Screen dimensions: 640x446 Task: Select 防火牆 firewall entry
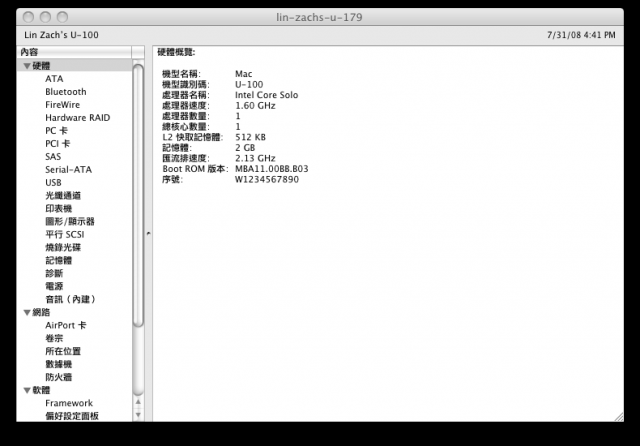pyautogui.click(x=58, y=377)
